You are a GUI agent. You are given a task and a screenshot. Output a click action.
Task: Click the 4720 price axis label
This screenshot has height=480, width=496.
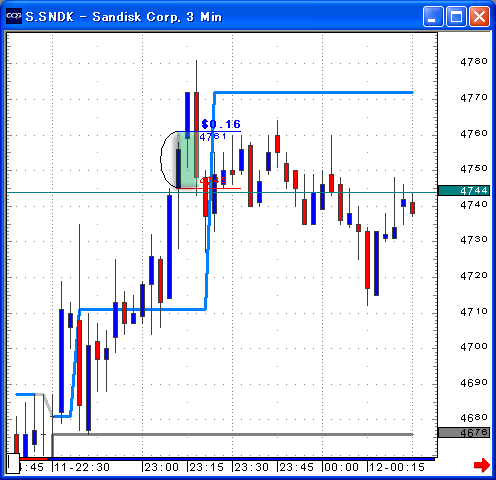(x=474, y=275)
